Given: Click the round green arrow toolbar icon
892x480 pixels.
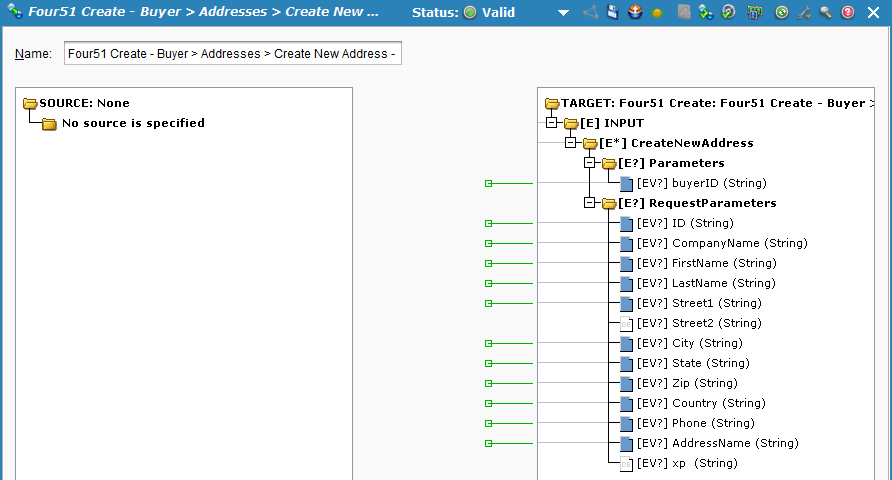Looking at the screenshot, I should click(x=781, y=13).
